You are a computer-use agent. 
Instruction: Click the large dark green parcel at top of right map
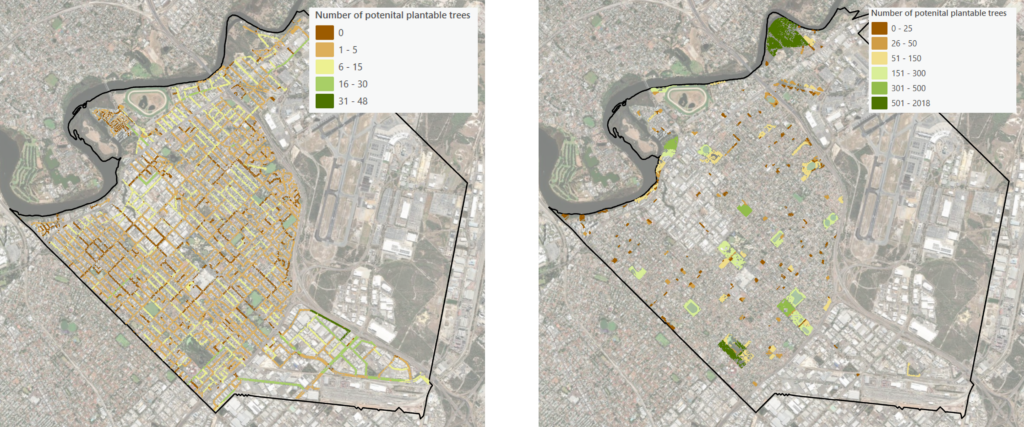click(x=783, y=35)
